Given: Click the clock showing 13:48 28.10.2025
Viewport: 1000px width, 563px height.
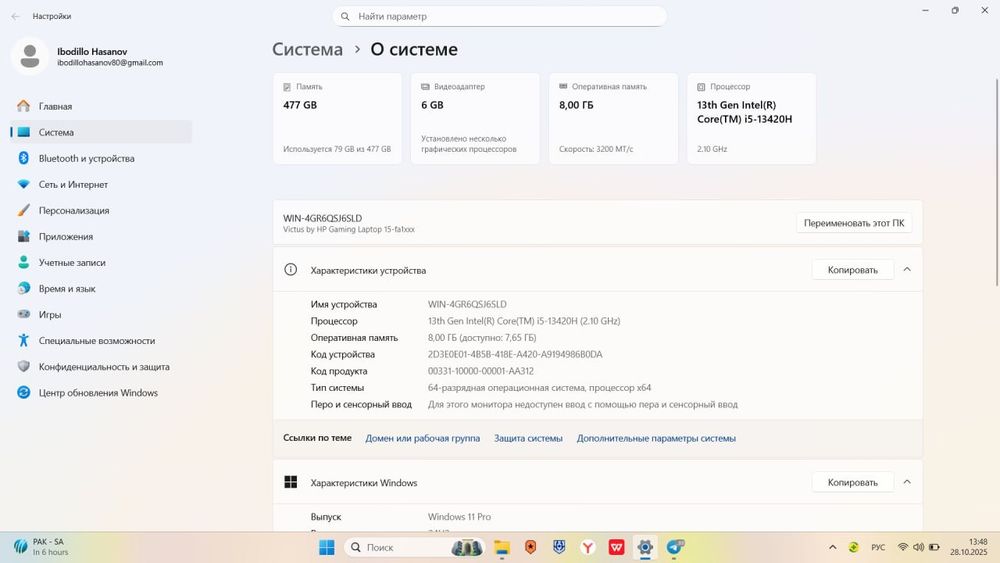Looking at the screenshot, I should 969,547.
